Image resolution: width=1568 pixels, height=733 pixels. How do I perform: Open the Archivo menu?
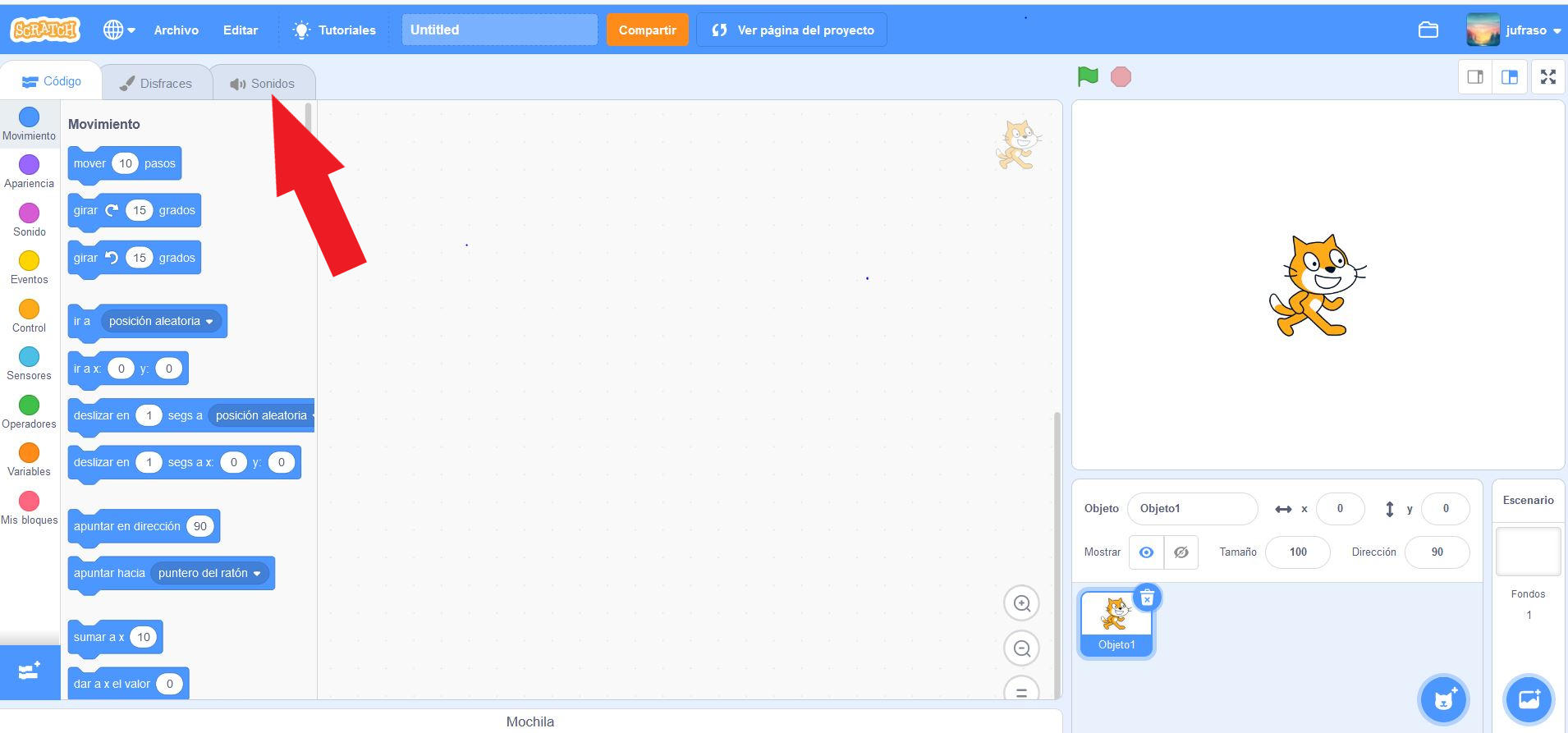point(177,30)
